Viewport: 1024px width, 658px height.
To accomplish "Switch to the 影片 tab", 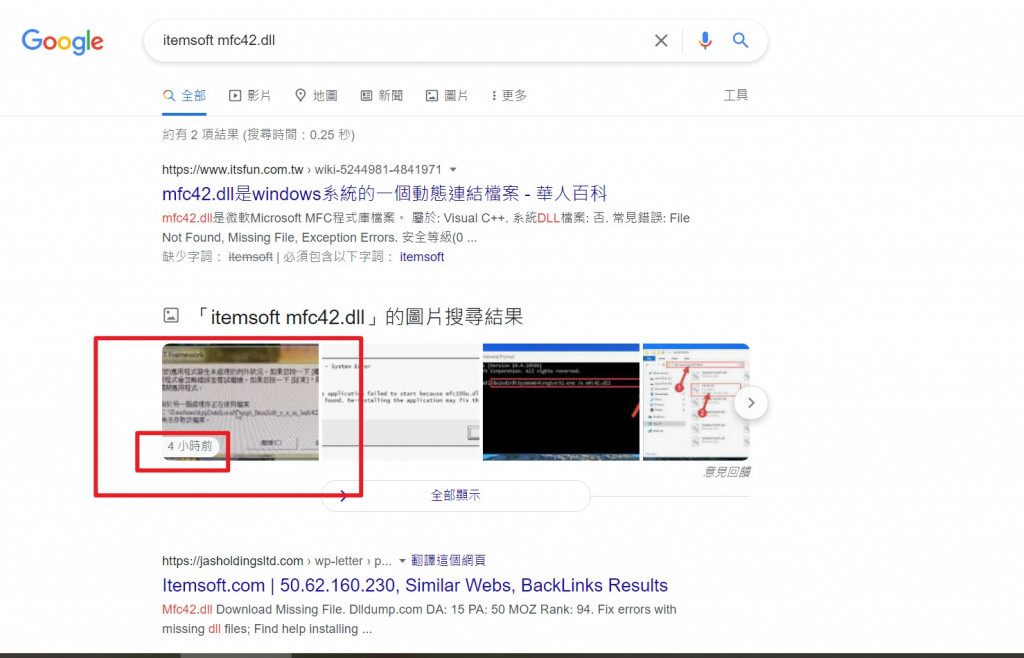I will [249, 96].
